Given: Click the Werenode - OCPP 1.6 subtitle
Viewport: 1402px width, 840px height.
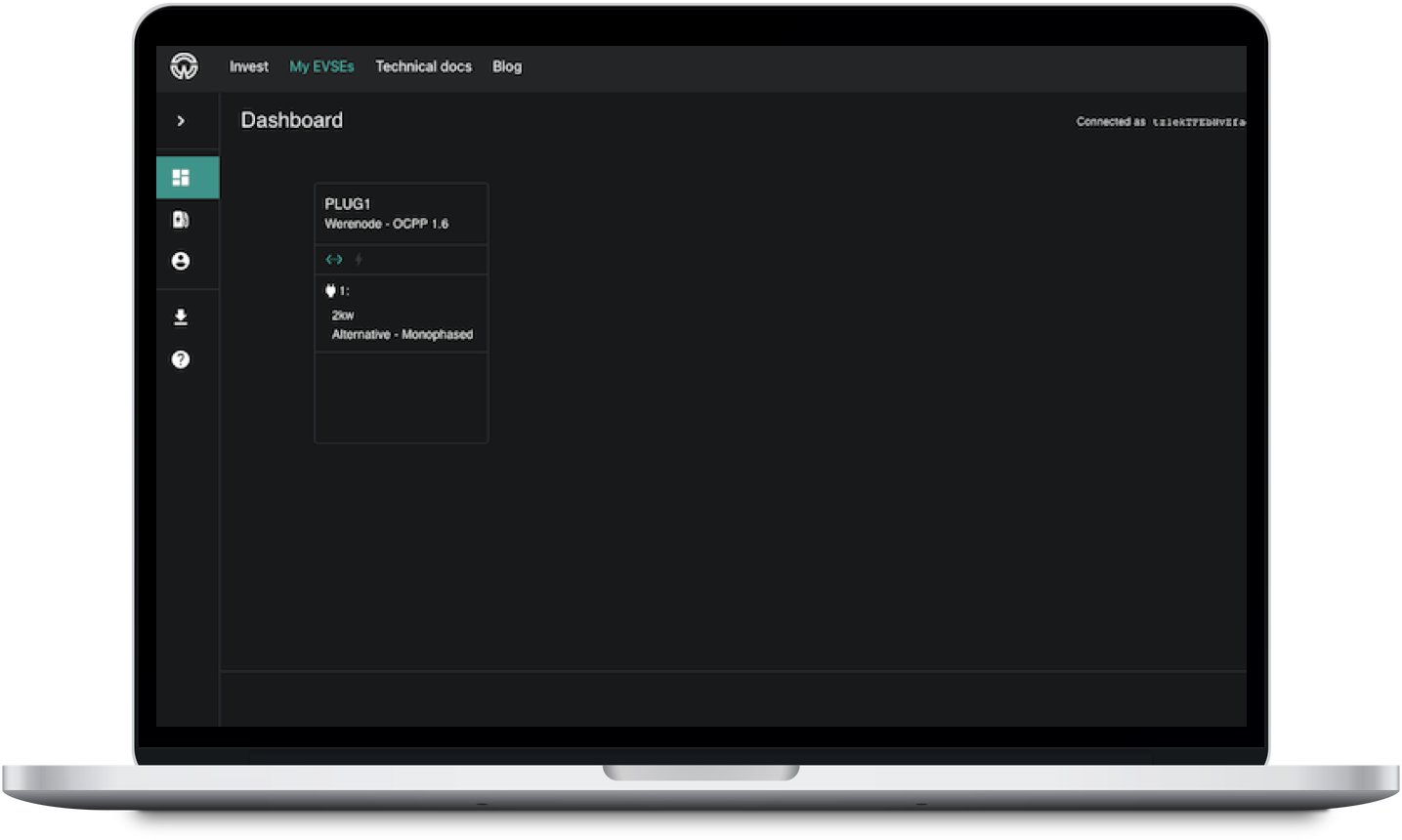Looking at the screenshot, I should [386, 224].
